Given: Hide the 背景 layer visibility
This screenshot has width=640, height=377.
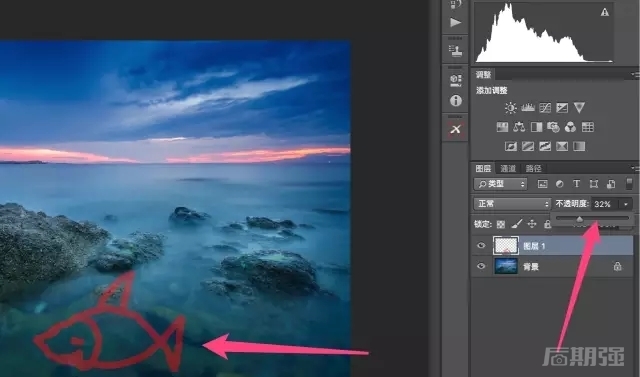Looking at the screenshot, I should (x=481, y=266).
